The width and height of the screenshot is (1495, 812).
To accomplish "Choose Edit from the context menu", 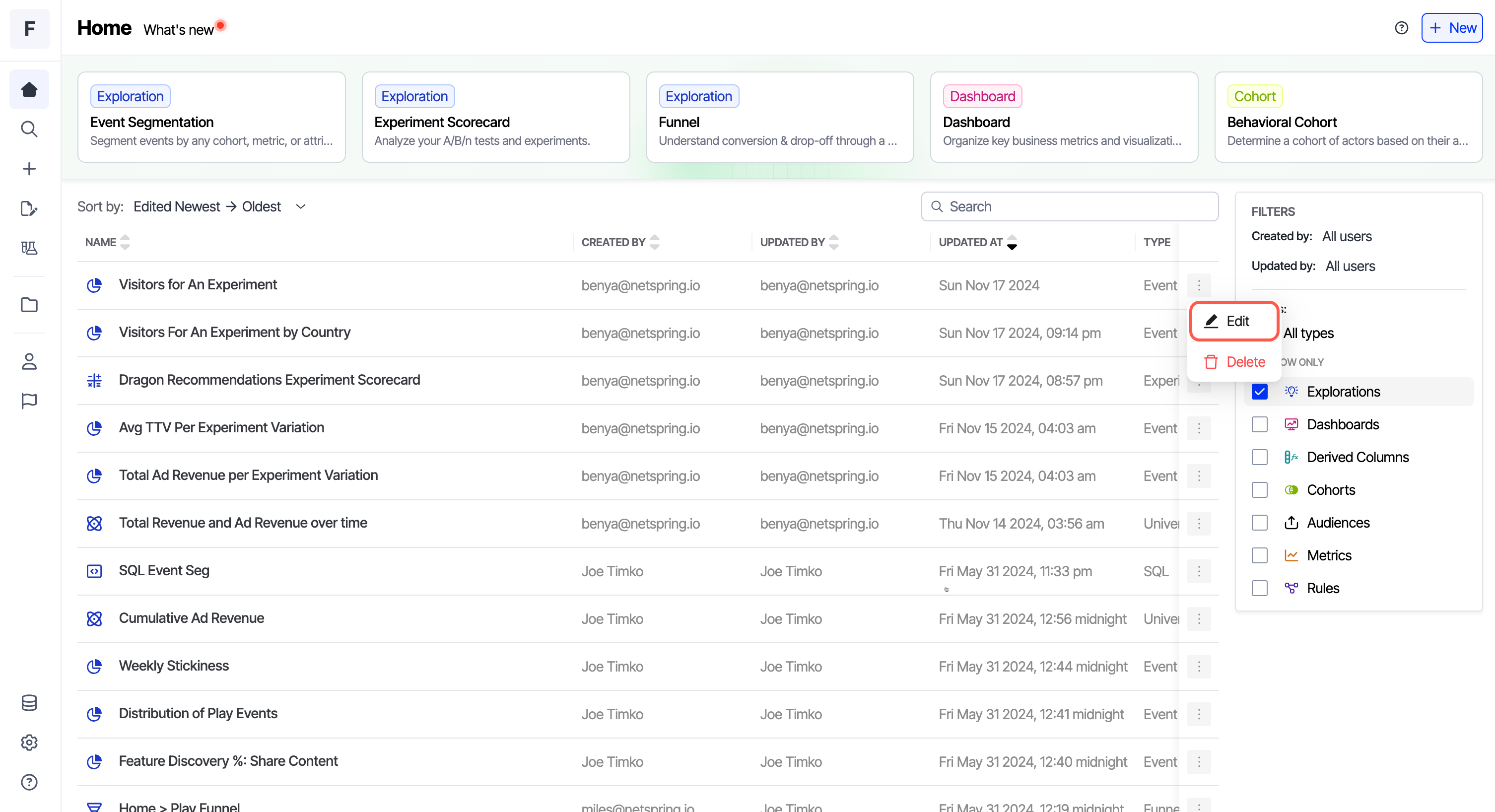I will [1234, 321].
